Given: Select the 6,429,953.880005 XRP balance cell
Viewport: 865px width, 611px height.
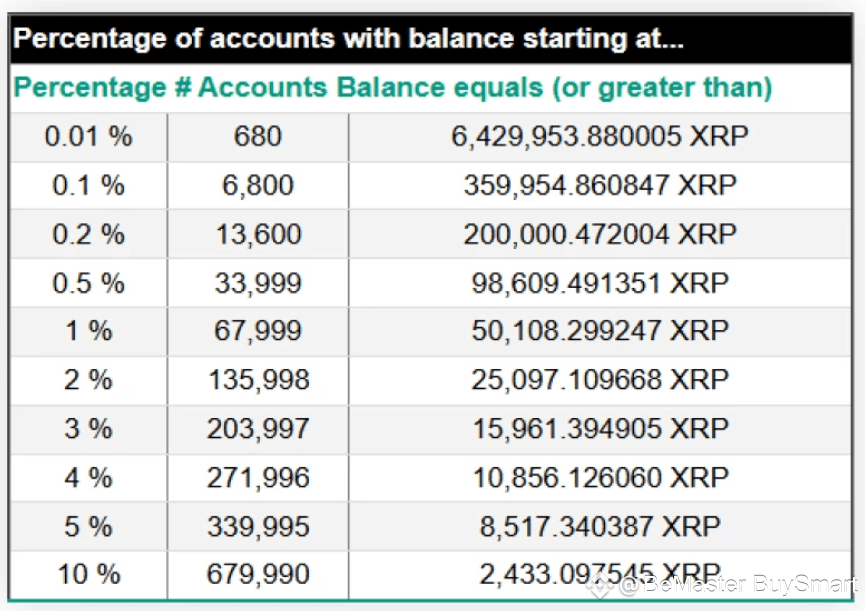Looking at the screenshot, I should click(x=600, y=137).
